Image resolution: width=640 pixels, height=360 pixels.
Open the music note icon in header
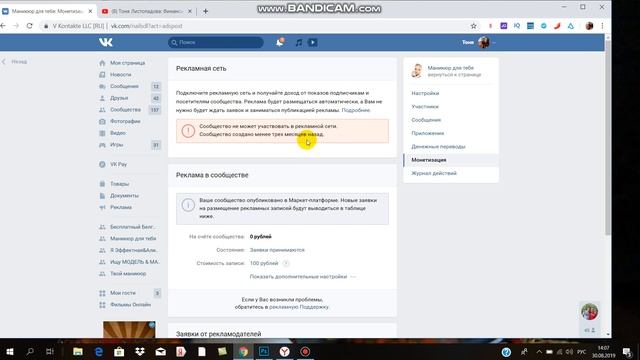(x=299, y=42)
